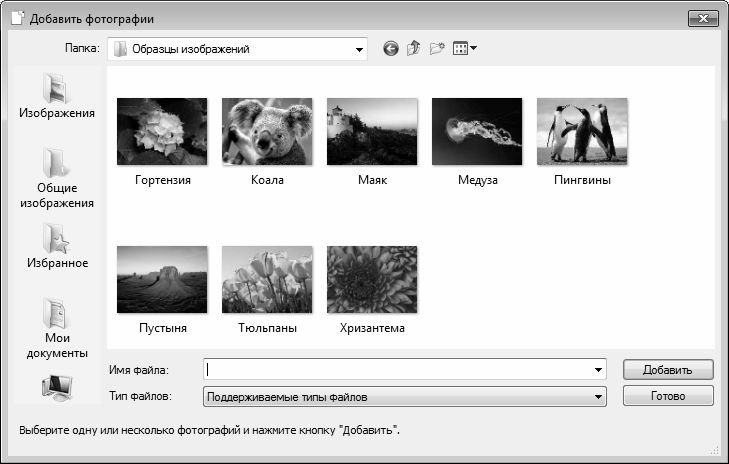This screenshot has width=729, height=464.
Task: Select the Хризантема photo thumbnail
Action: click(372, 279)
